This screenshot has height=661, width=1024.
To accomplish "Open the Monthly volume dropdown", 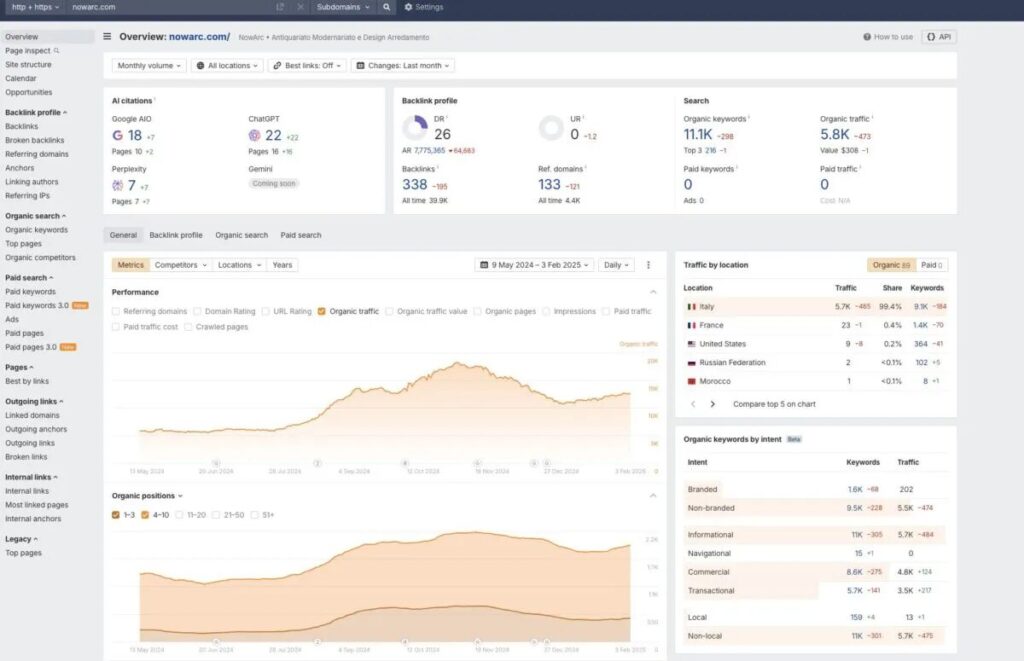I will 149,65.
